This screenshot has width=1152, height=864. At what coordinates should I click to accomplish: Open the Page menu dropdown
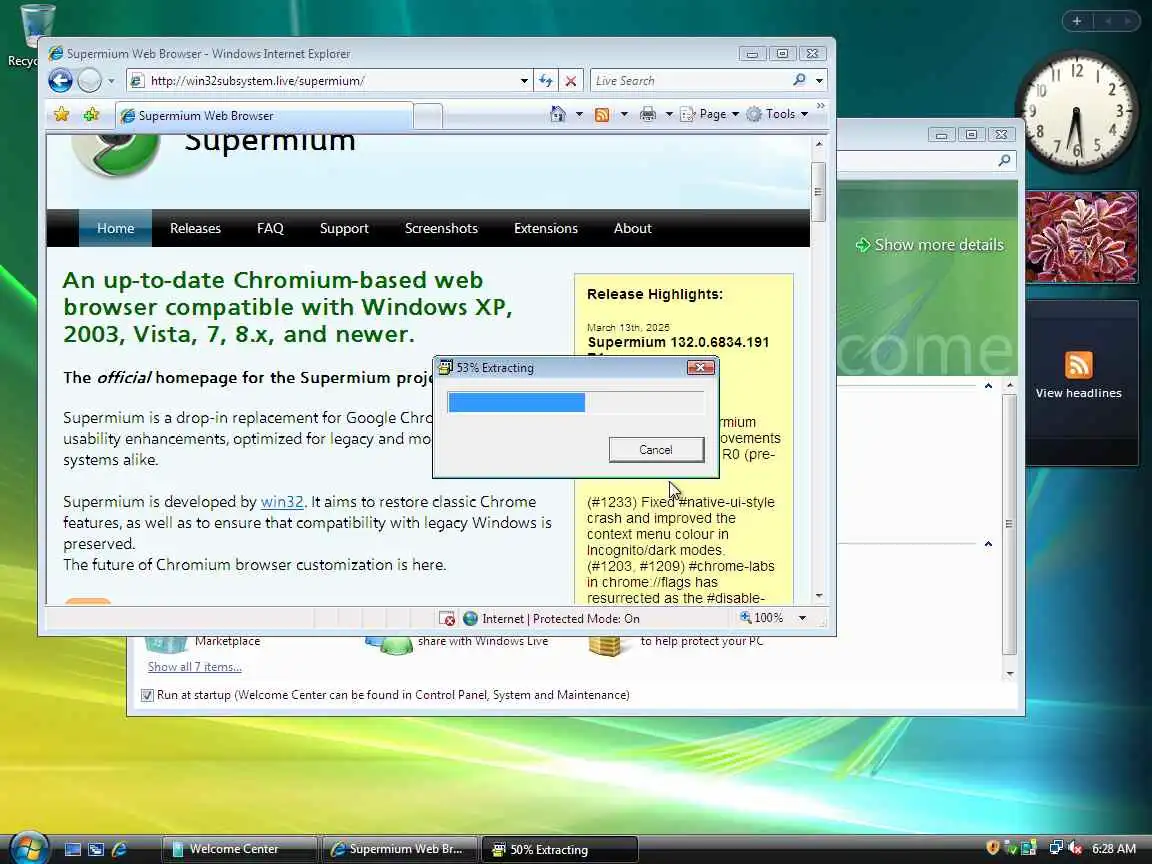tap(710, 114)
